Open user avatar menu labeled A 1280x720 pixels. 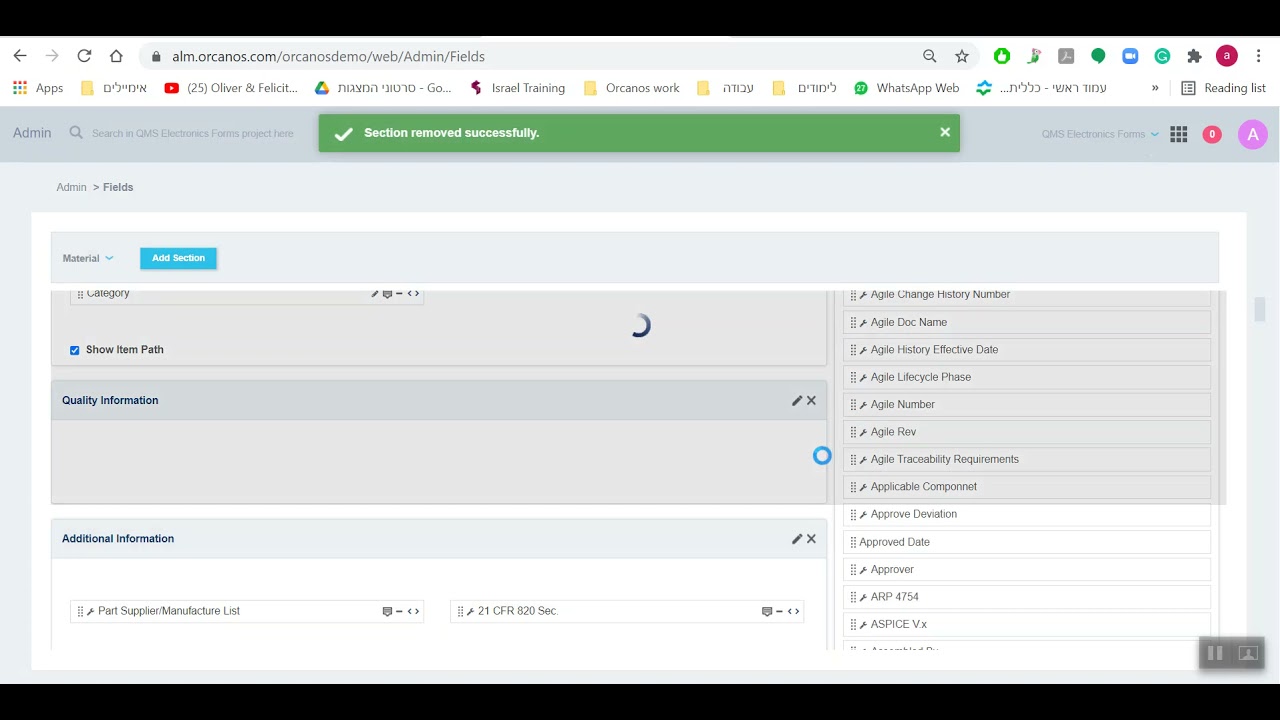(x=1253, y=134)
